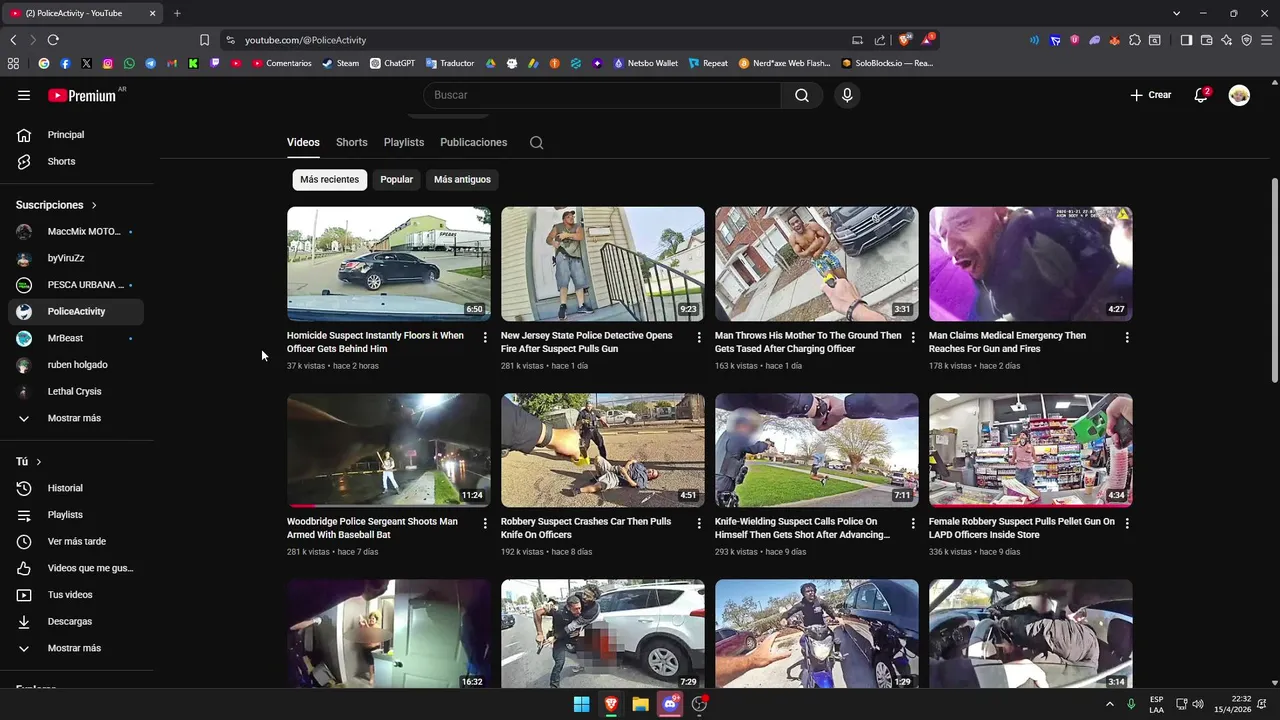Image resolution: width=1280 pixels, height=720 pixels.
Task: Click the Buscar search field
Action: [602, 95]
